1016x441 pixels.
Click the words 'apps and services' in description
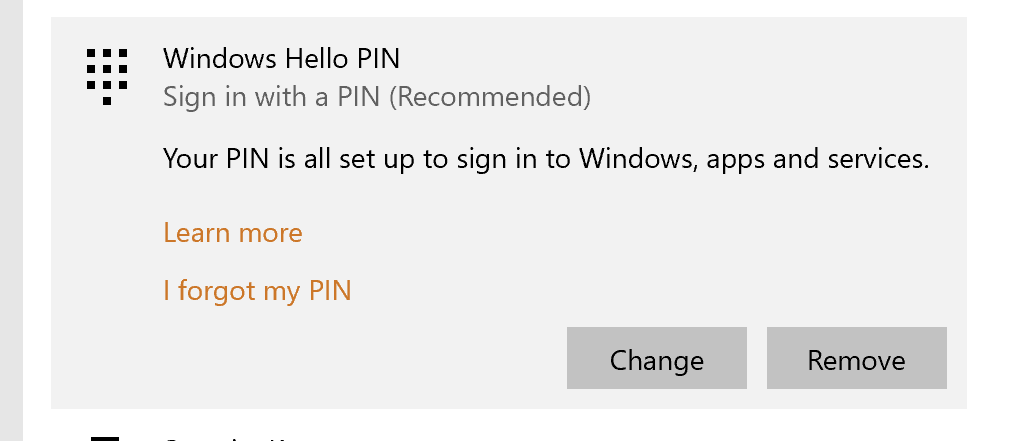click(x=818, y=158)
